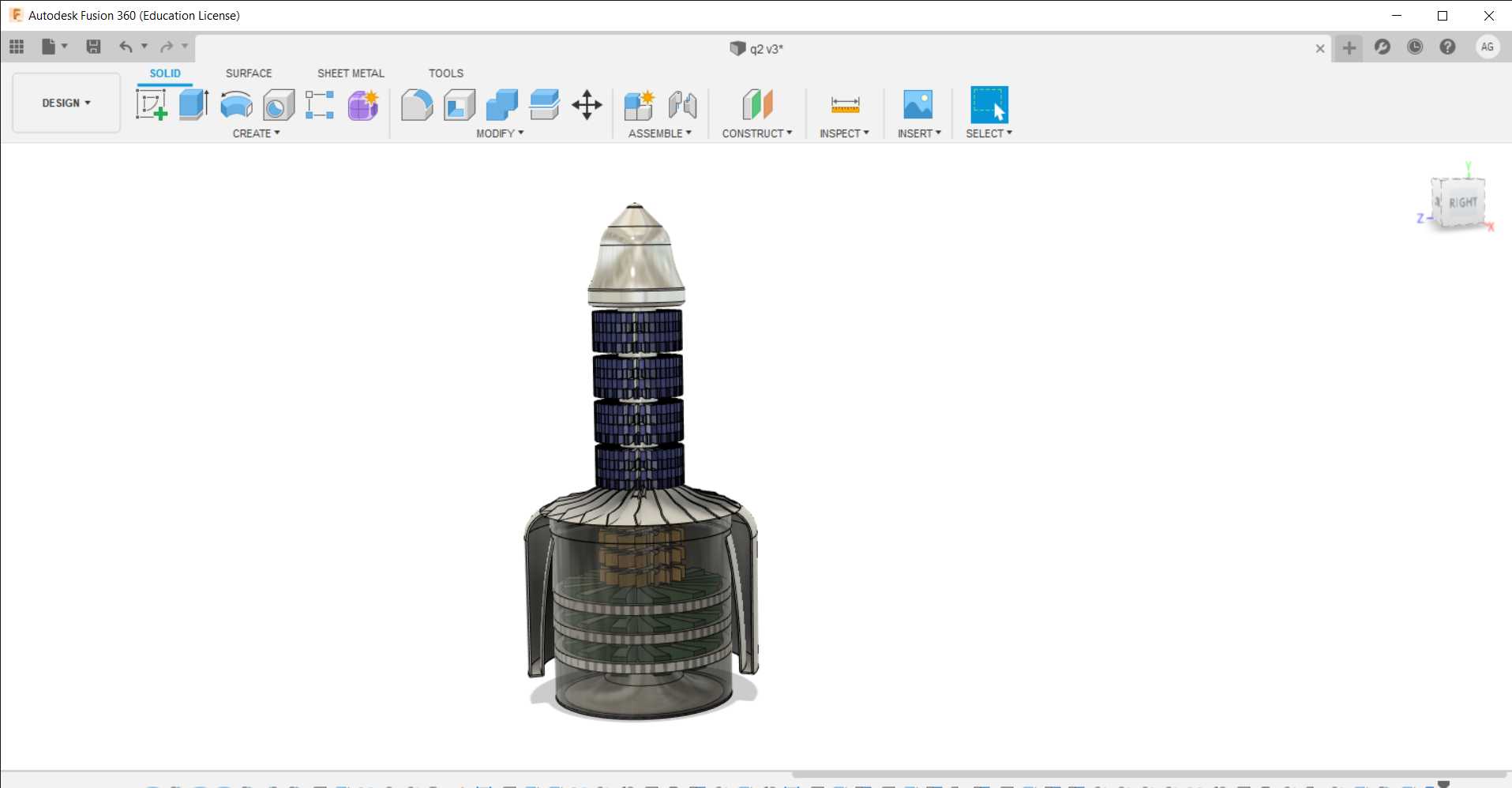This screenshot has height=788, width=1512.
Task: Open the AG user account menu
Action: click(1488, 47)
